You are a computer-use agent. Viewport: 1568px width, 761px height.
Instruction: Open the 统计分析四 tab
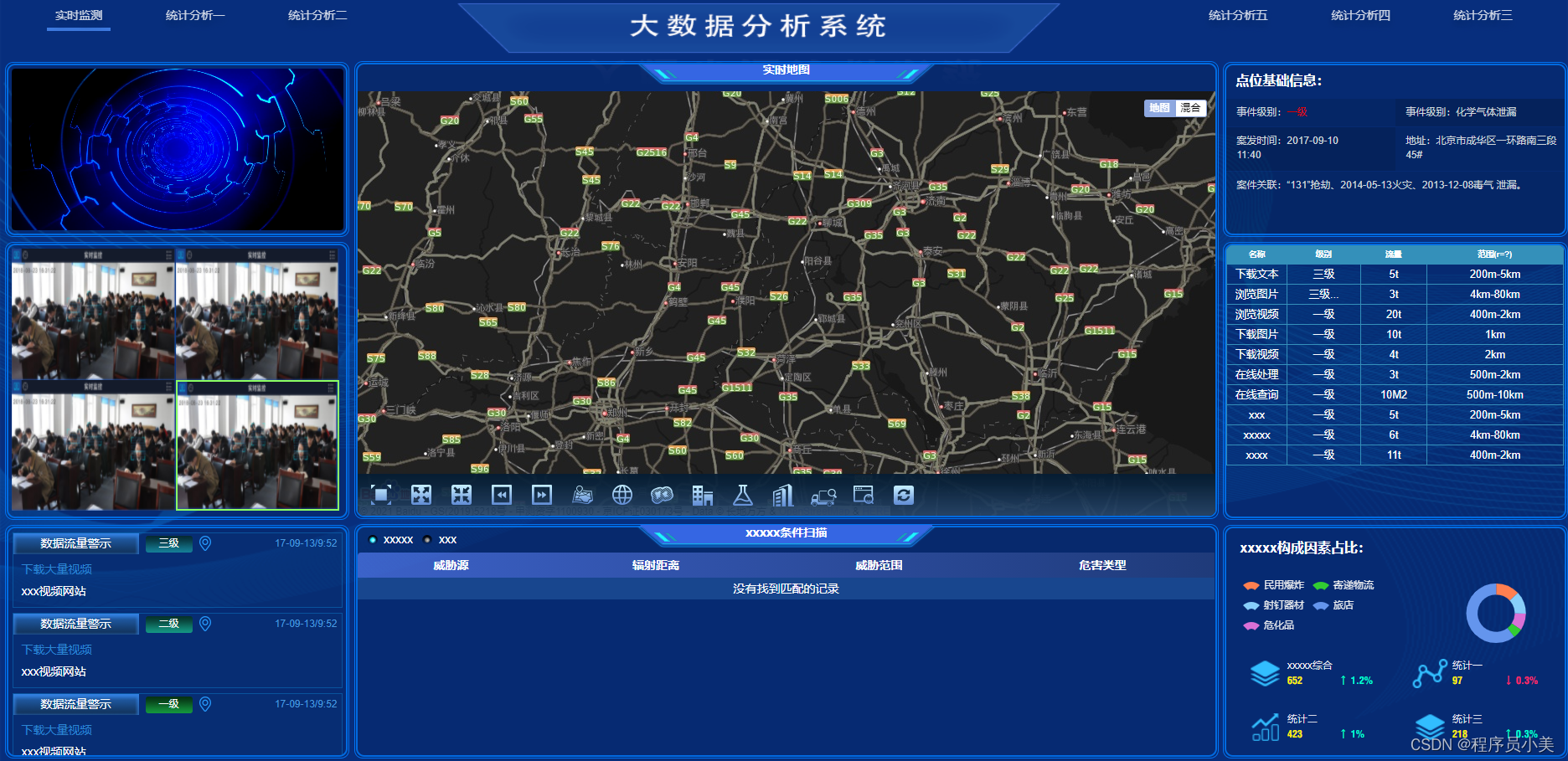click(x=1360, y=15)
